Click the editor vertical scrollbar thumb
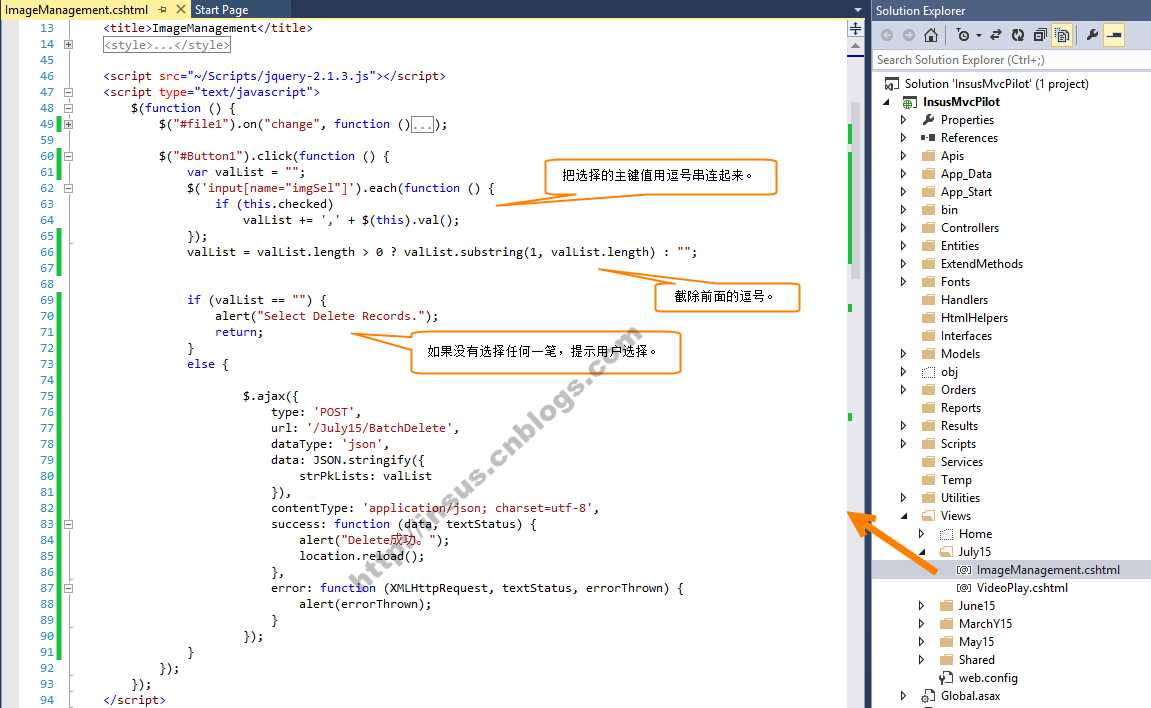1151x708 pixels. pos(855,191)
